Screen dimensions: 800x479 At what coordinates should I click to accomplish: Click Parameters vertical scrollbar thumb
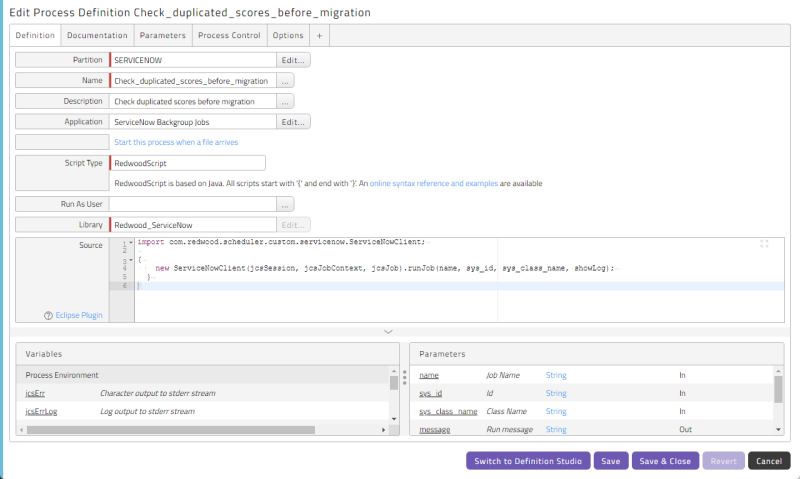tap(778, 390)
